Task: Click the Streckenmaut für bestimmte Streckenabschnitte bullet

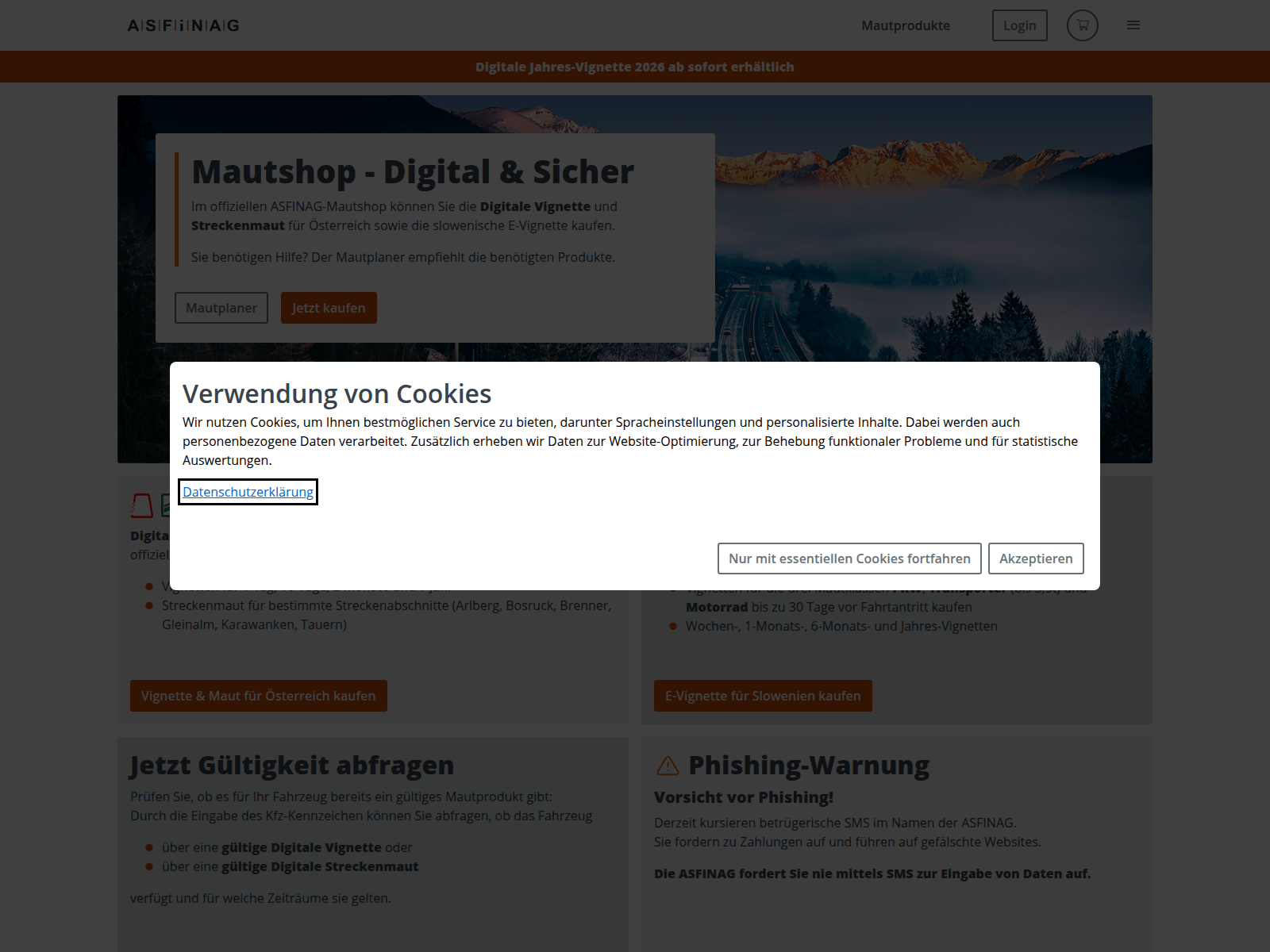Action: (387, 615)
